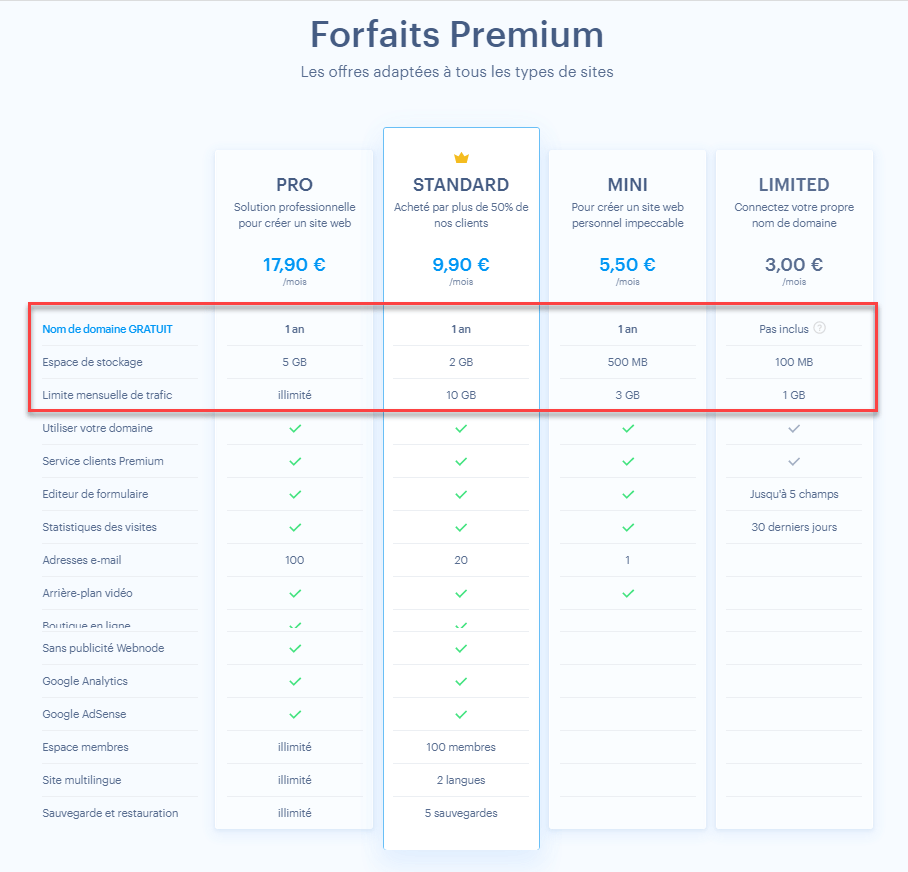Click the checkmark for PRO 'Boutique en ligne'
908x872 pixels.
[x=294, y=626]
